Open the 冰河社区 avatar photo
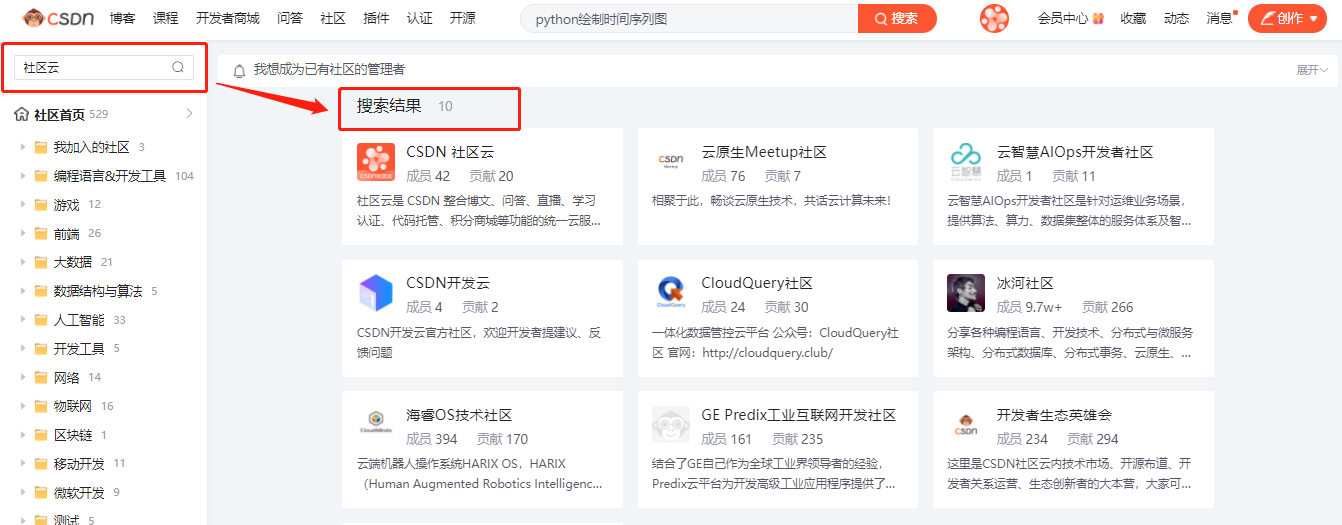The width and height of the screenshot is (1342, 525). (966, 293)
